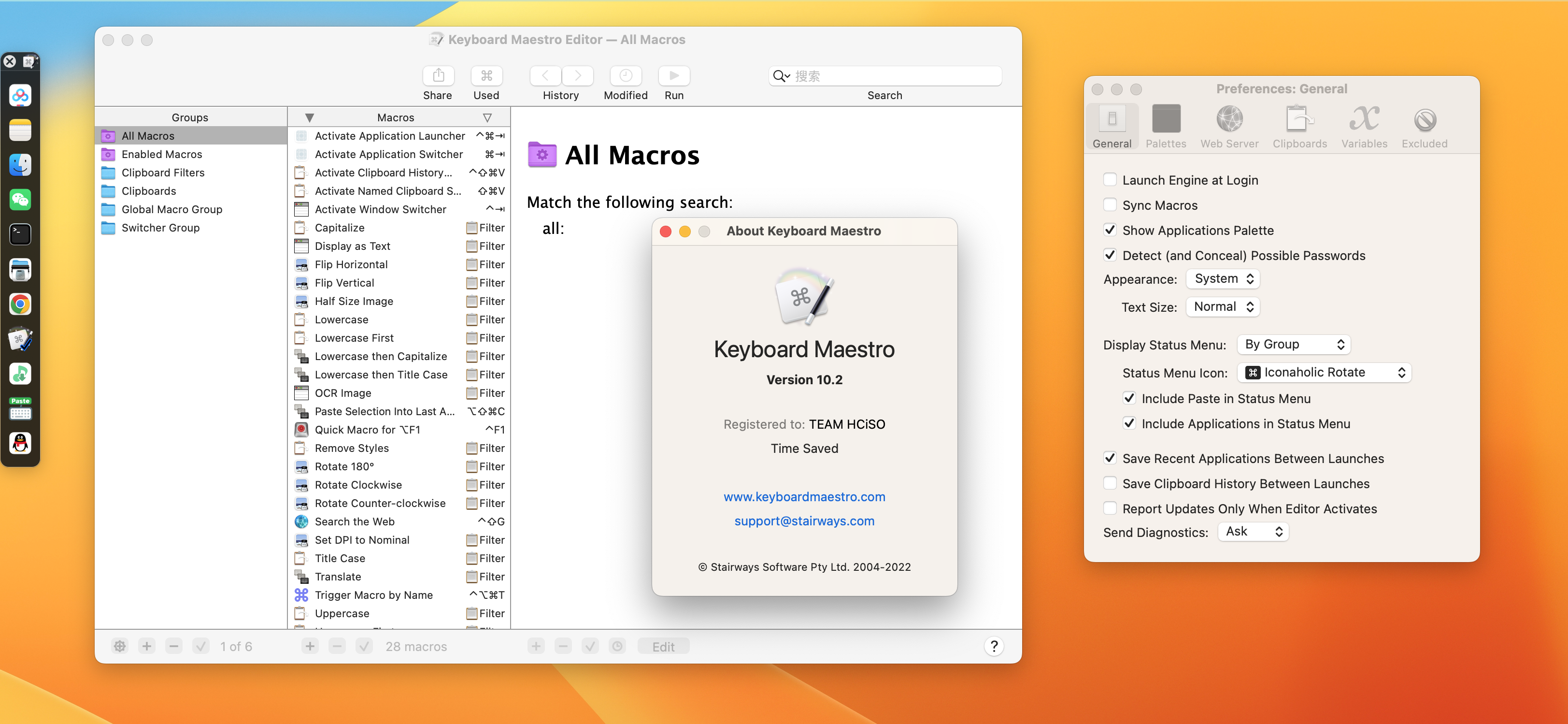Open QQ penguin app in dock

(x=20, y=443)
